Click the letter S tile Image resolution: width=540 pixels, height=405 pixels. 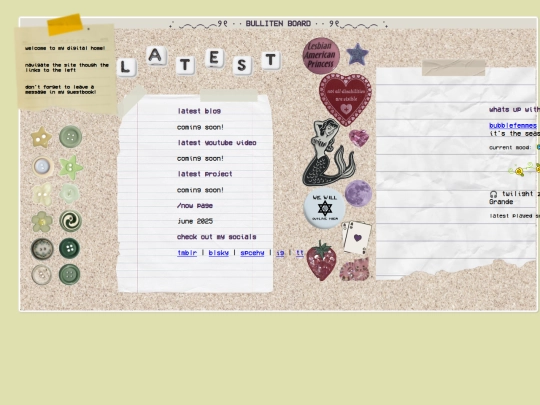(x=242, y=65)
